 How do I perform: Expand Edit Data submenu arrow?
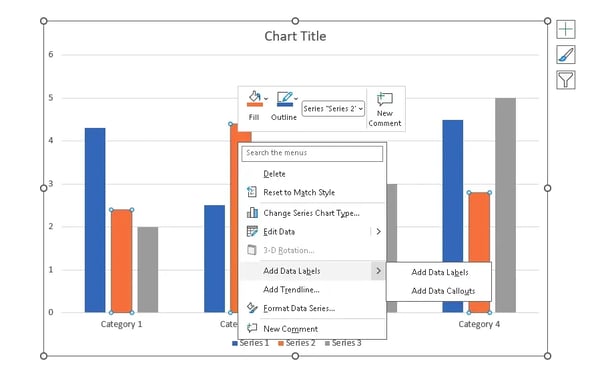point(378,231)
